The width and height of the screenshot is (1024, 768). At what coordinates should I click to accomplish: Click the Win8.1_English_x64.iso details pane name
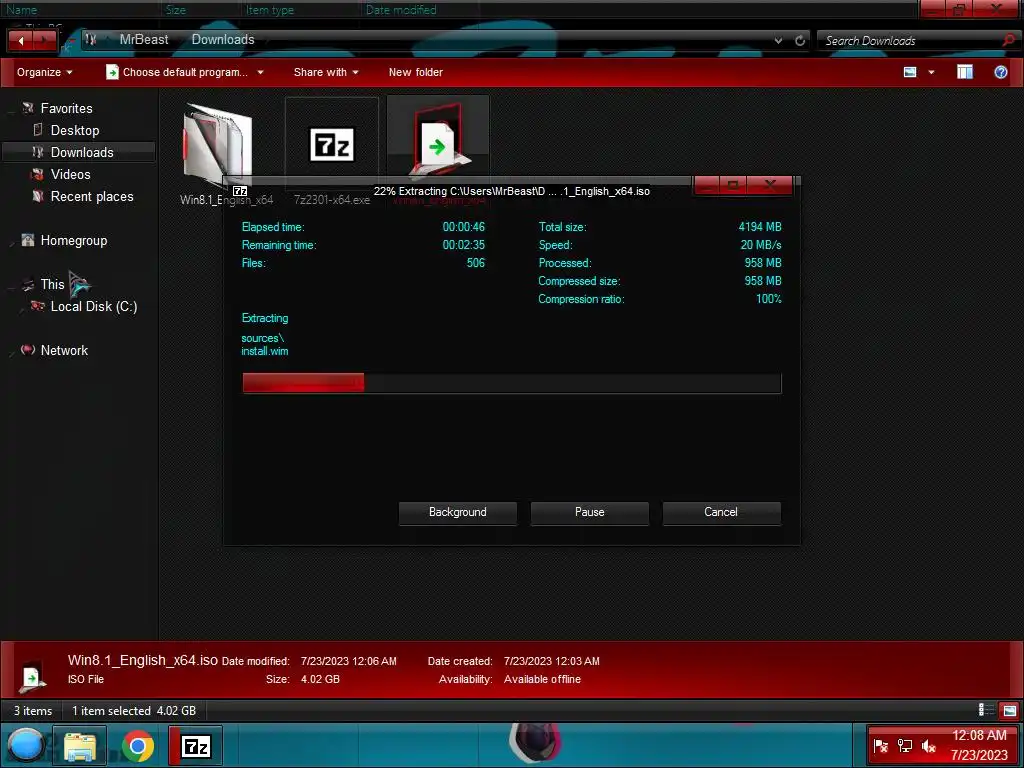142,660
